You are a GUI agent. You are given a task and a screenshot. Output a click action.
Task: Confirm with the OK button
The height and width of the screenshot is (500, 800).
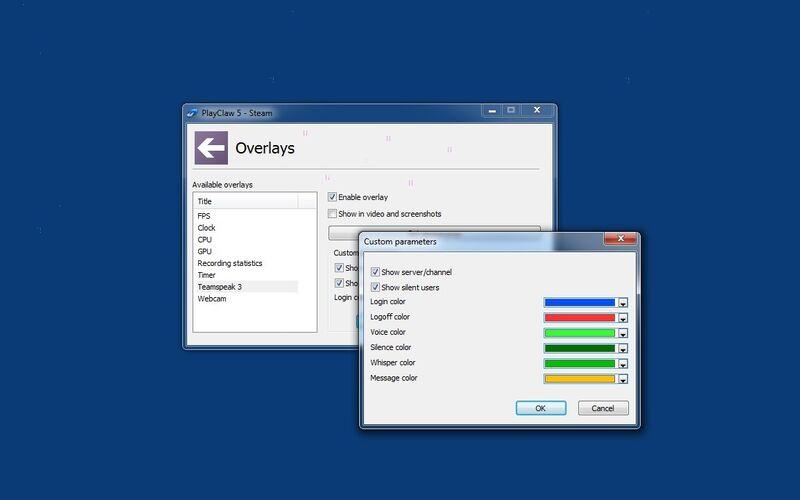point(541,408)
